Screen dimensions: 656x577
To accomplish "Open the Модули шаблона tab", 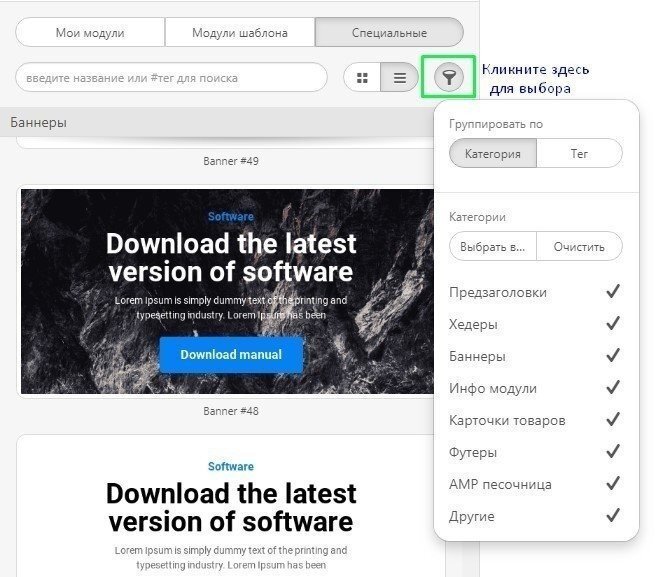I will click(240, 33).
